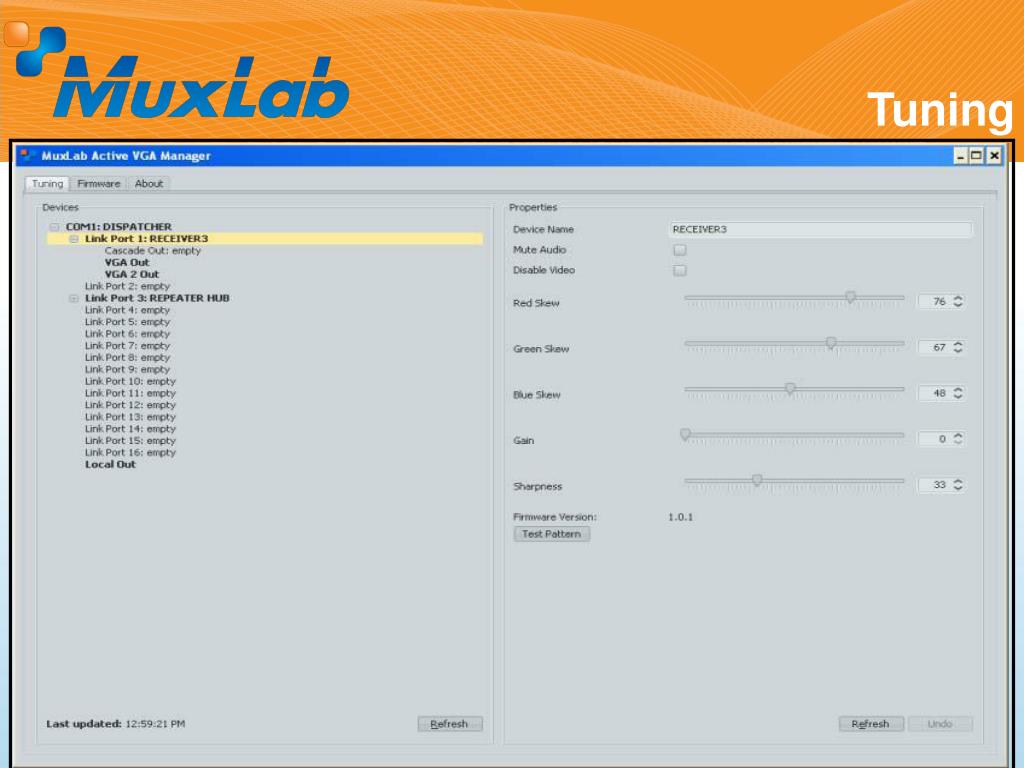Click the Green Skew slider handle
1024x768 pixels.
pyautogui.click(x=831, y=344)
